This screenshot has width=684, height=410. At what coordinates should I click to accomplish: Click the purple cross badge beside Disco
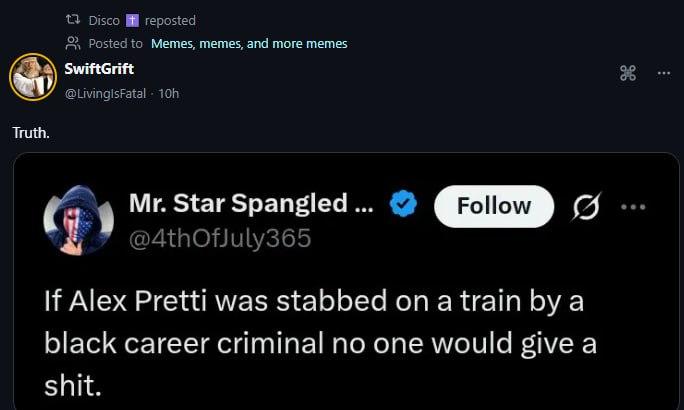[x=132, y=20]
